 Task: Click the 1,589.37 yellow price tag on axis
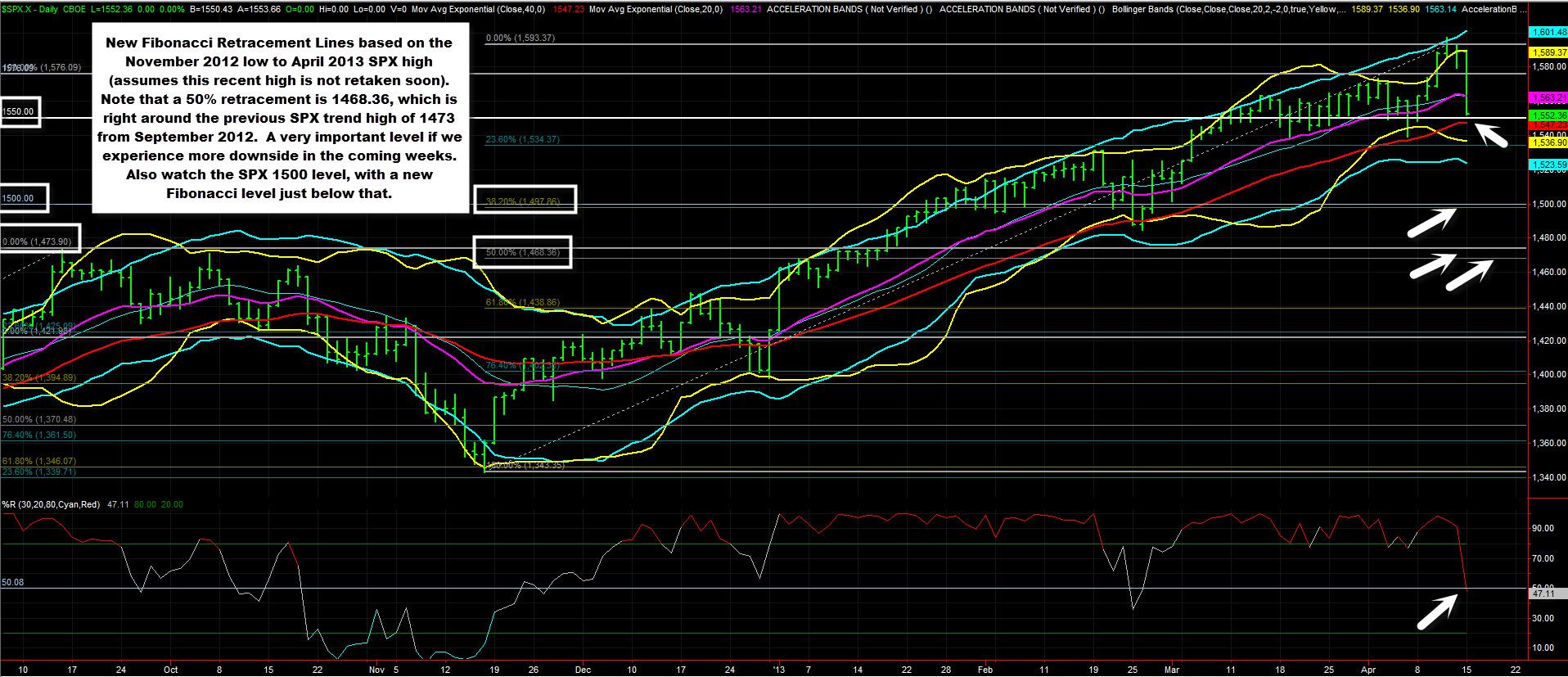coord(1548,52)
